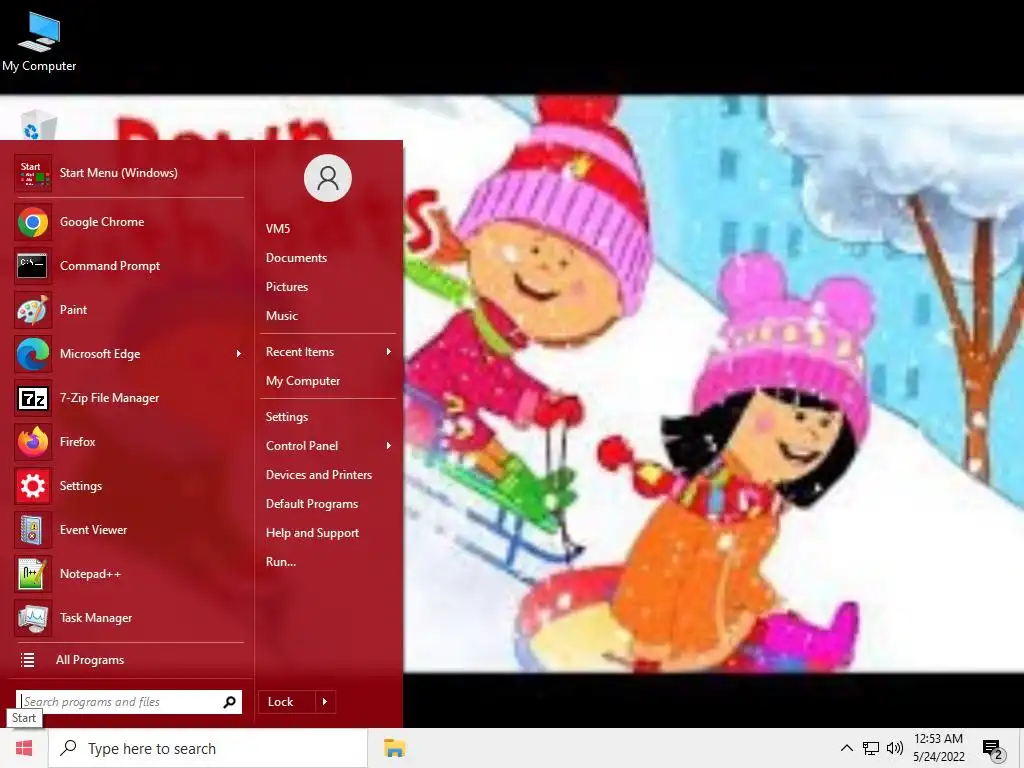Open Command Prompt icon
Viewport: 1024px width, 768px height.
[33, 266]
